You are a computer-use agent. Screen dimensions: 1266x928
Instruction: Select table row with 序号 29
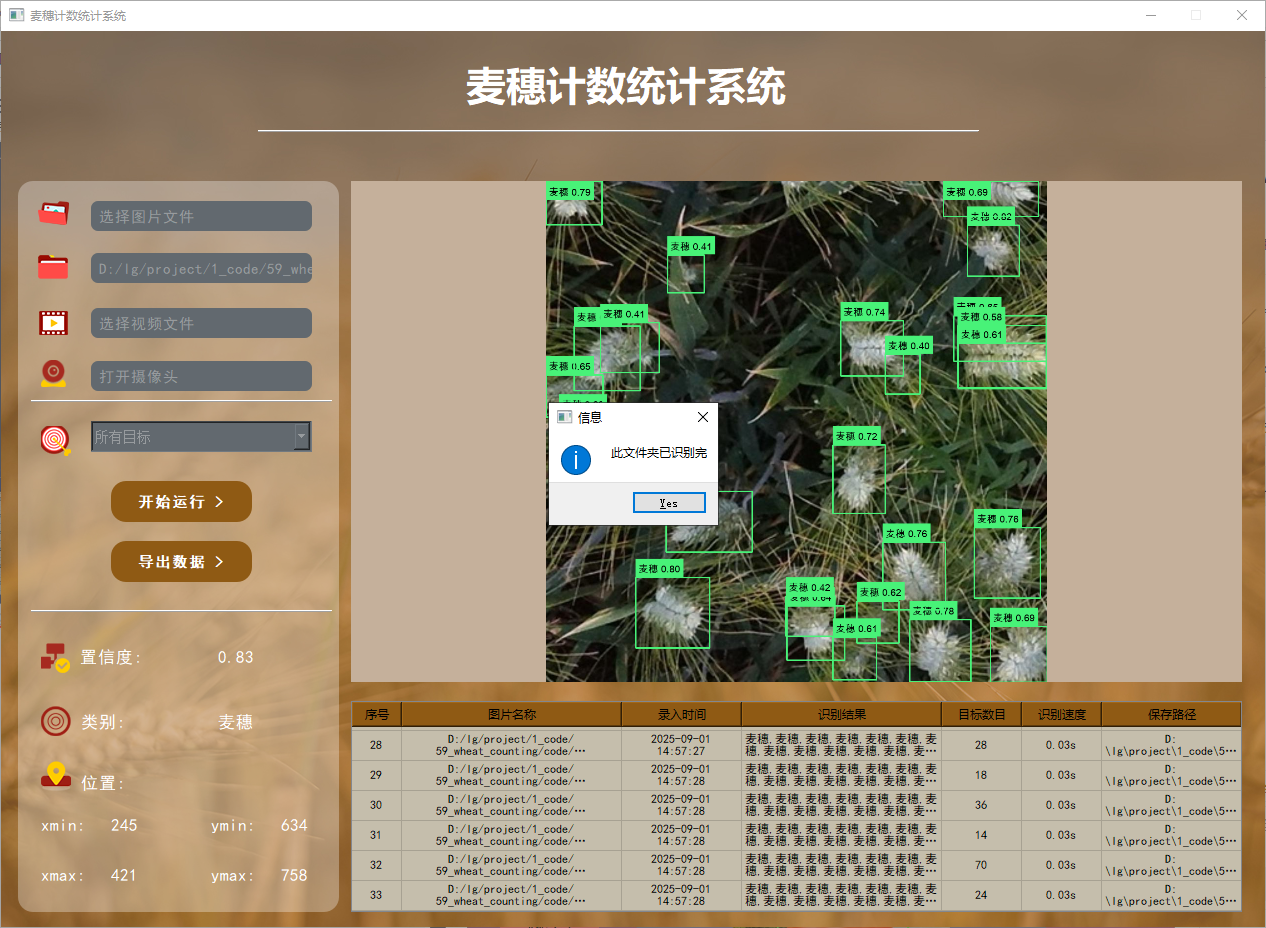[796, 775]
